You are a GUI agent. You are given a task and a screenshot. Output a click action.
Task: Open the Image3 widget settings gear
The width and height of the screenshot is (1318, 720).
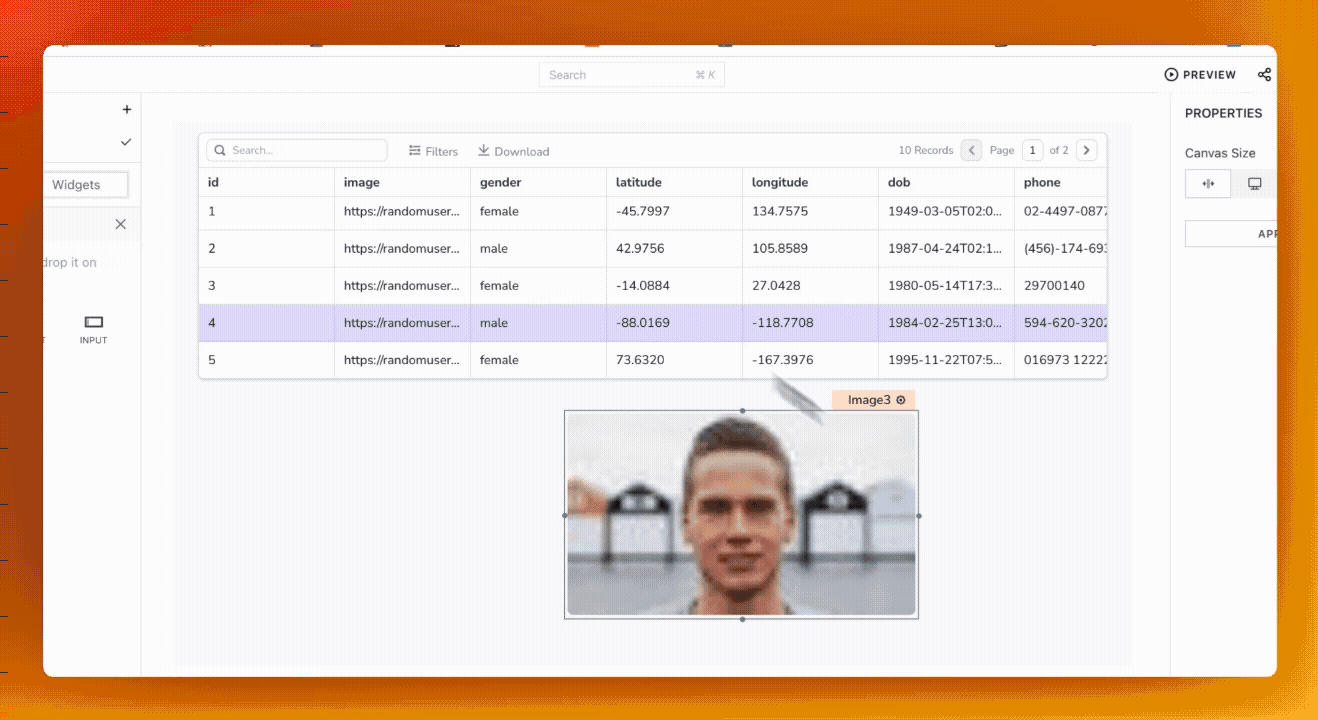click(x=899, y=399)
